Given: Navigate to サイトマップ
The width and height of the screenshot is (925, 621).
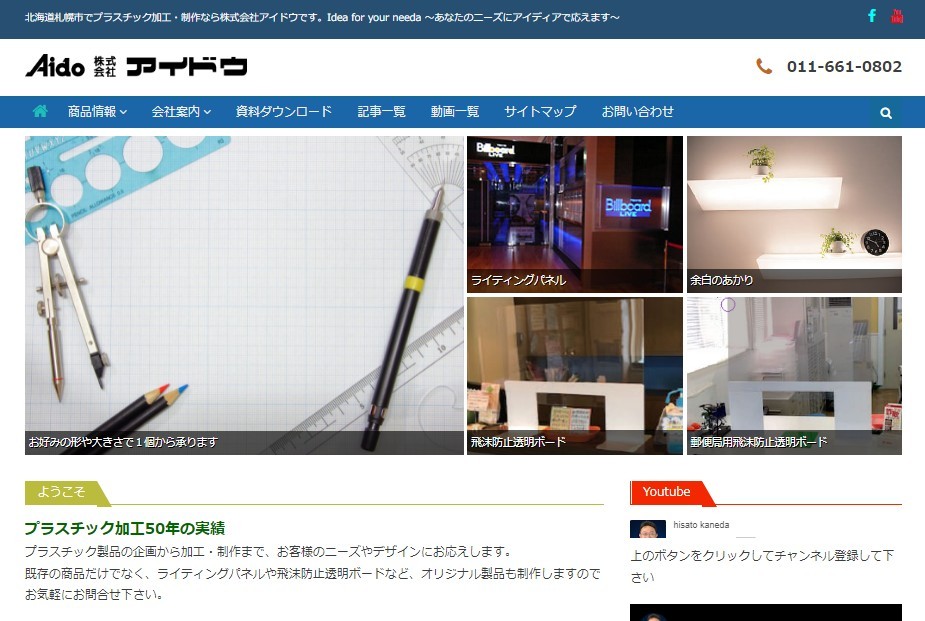Looking at the screenshot, I should coord(539,111).
